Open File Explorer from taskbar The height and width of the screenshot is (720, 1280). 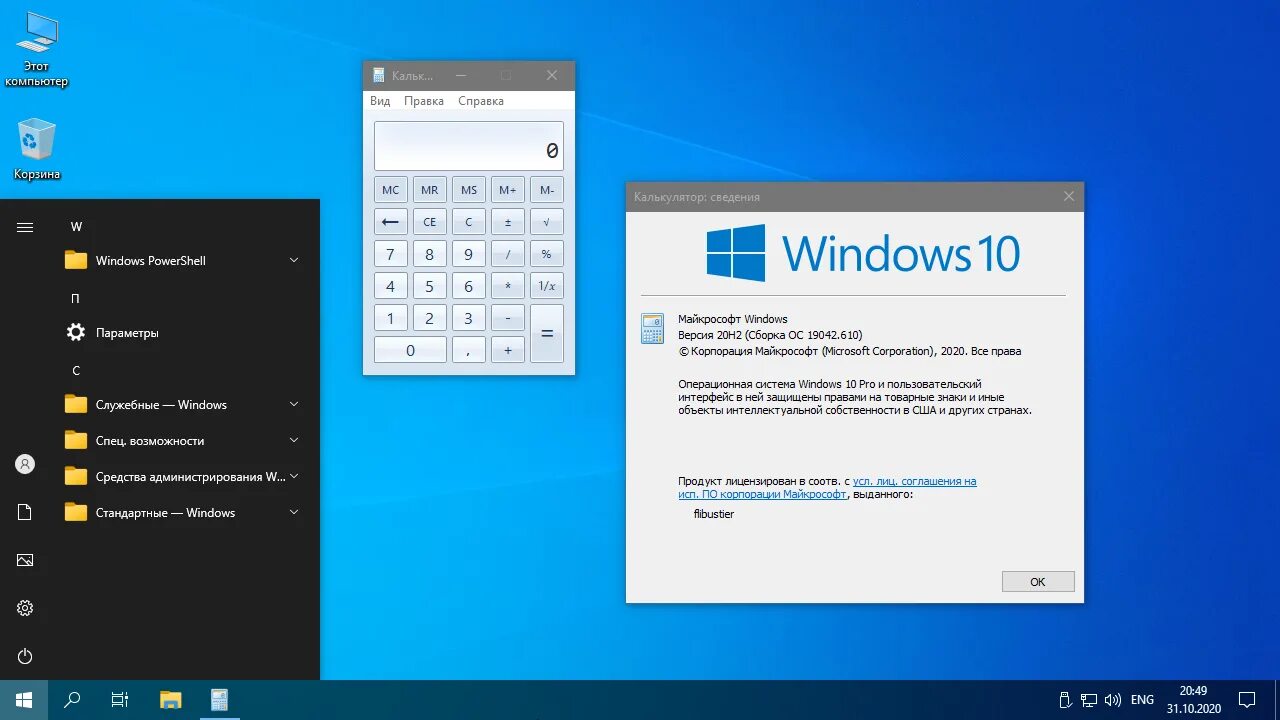pyautogui.click(x=171, y=700)
